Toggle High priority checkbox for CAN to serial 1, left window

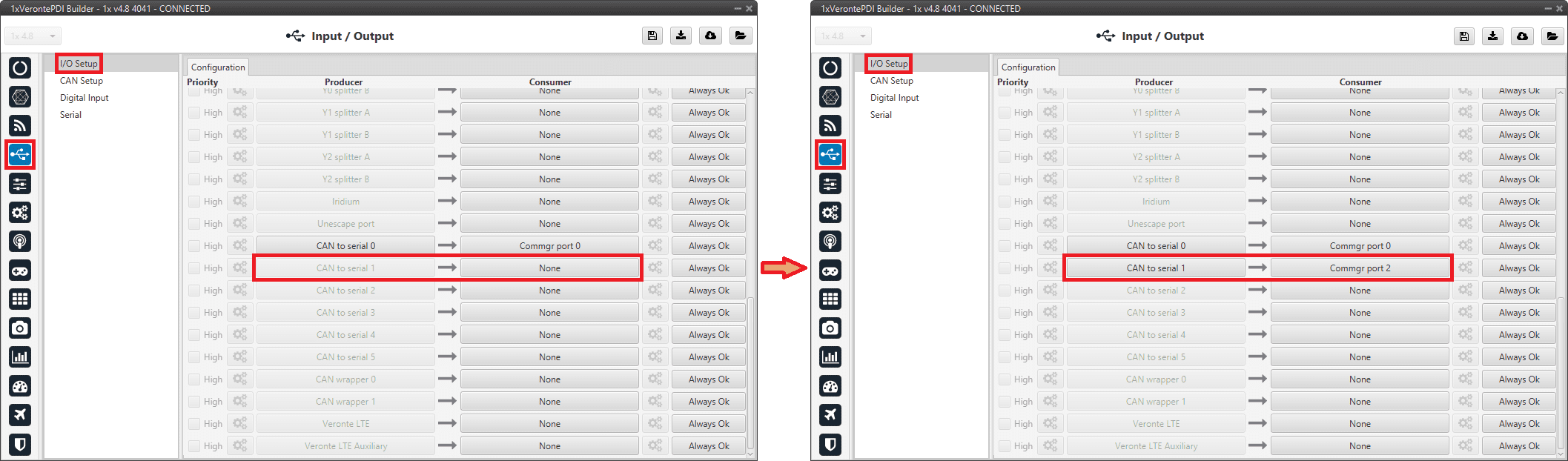[194, 268]
